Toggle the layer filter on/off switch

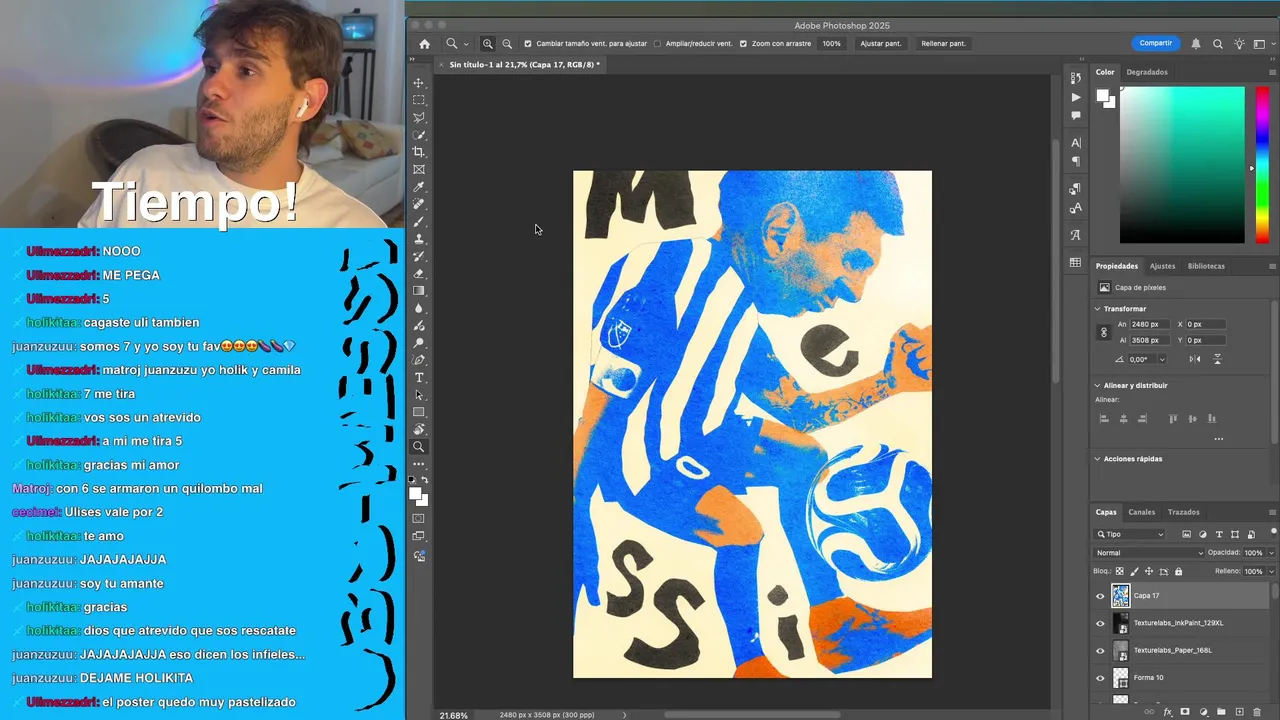pyautogui.click(x=1273, y=533)
